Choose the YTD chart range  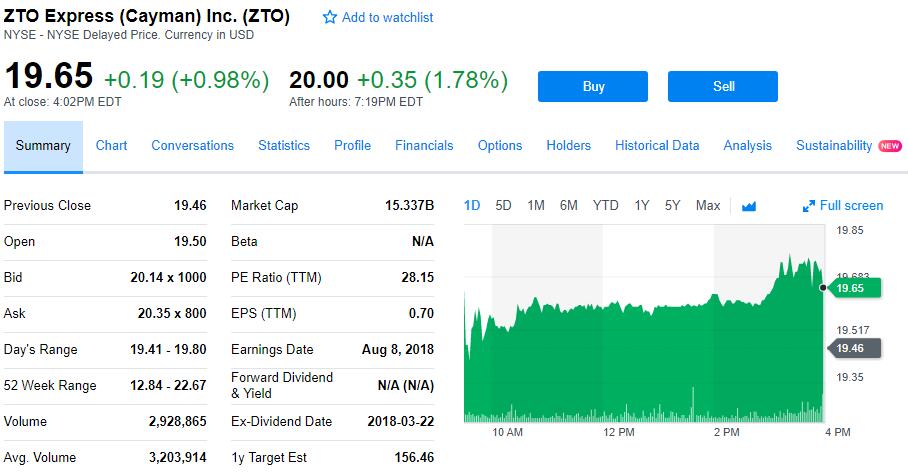coord(605,205)
